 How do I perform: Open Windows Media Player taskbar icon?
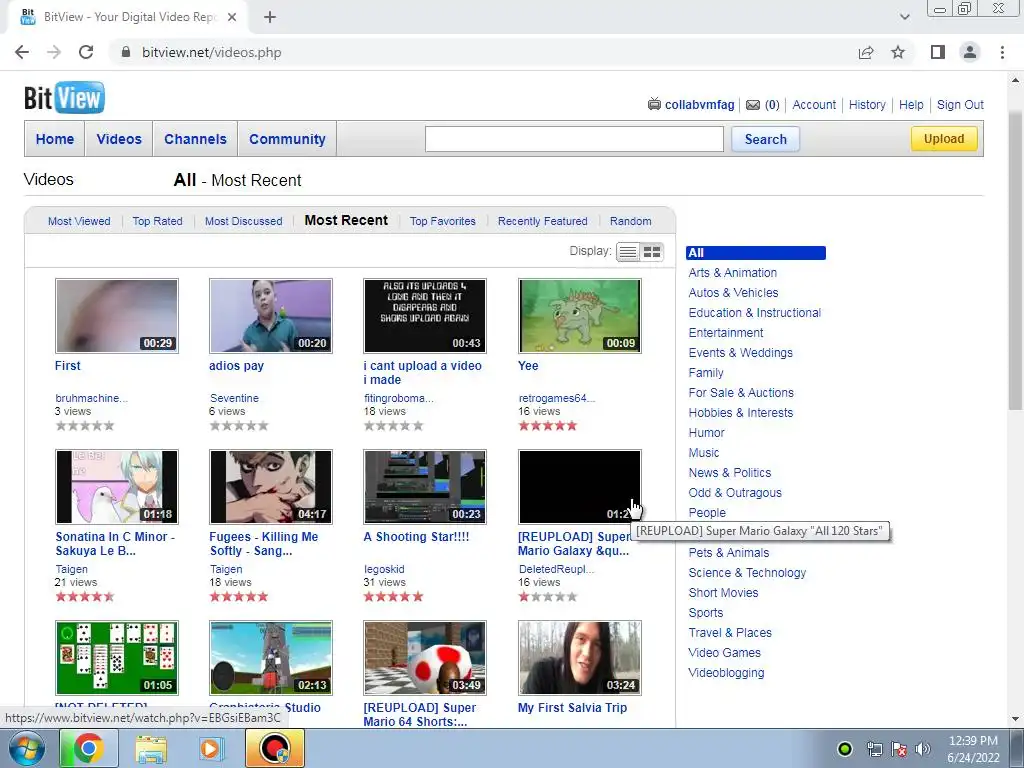tap(211, 748)
